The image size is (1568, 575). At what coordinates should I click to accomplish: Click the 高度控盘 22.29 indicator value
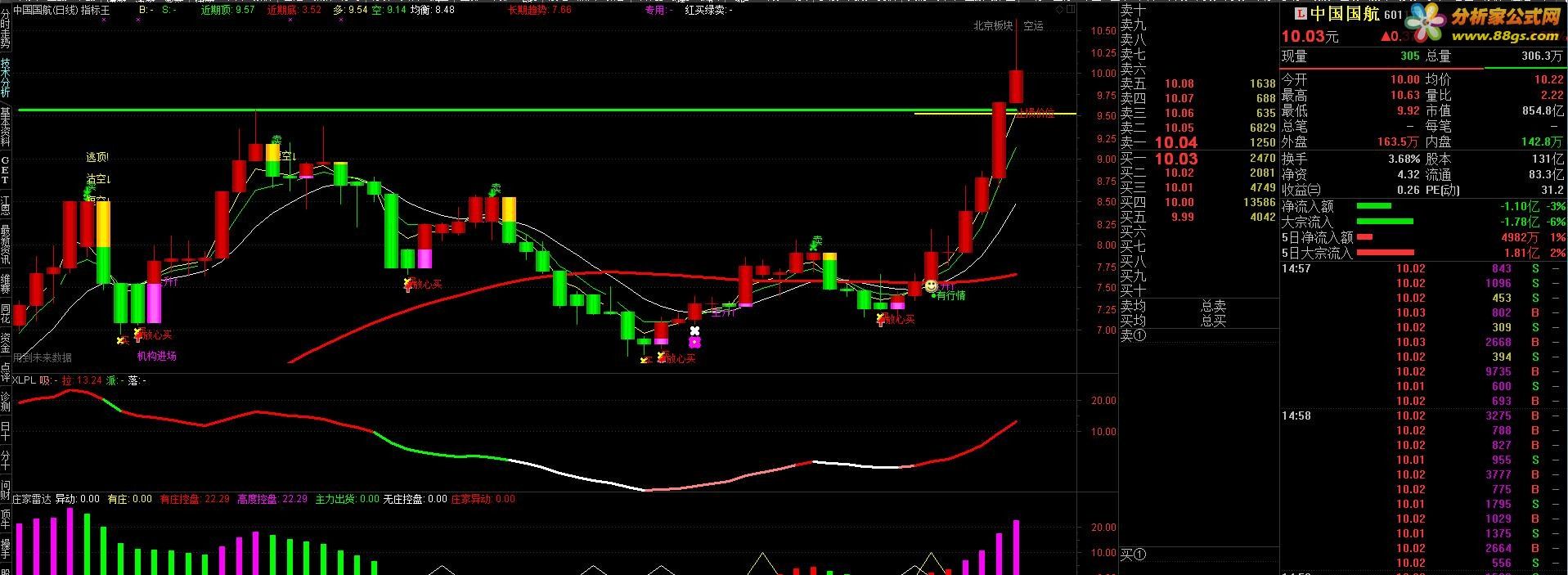point(272,499)
